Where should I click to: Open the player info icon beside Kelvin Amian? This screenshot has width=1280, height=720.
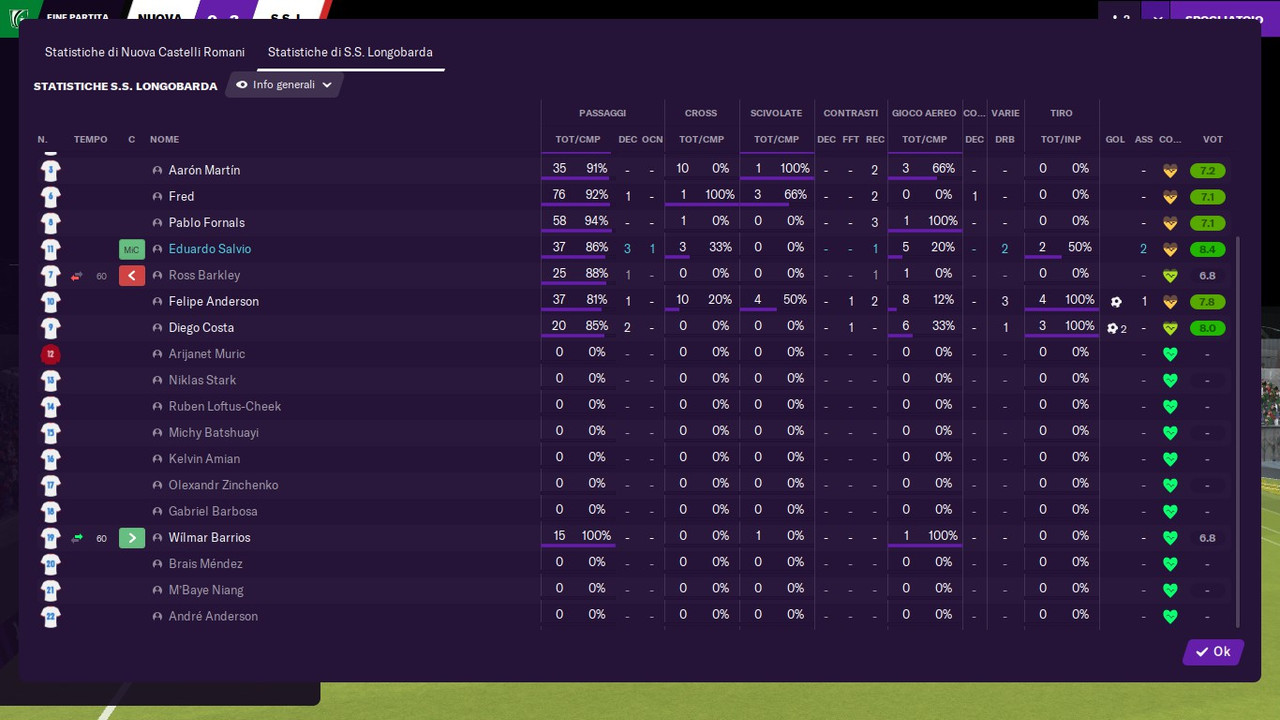pyautogui.click(x=157, y=459)
